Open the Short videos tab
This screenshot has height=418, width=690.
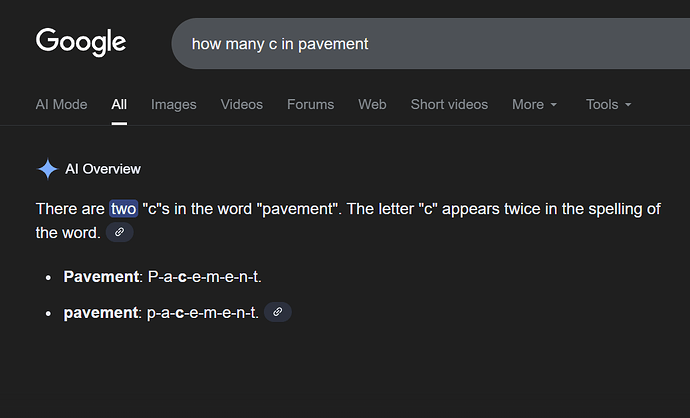click(x=449, y=104)
